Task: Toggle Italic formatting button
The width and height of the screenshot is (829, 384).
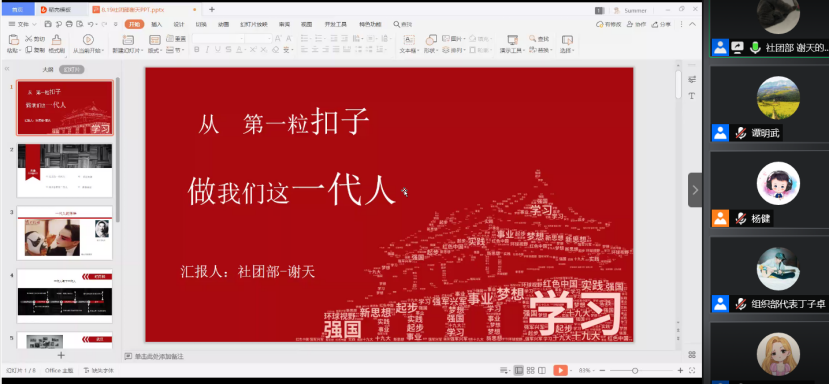Action: point(207,50)
